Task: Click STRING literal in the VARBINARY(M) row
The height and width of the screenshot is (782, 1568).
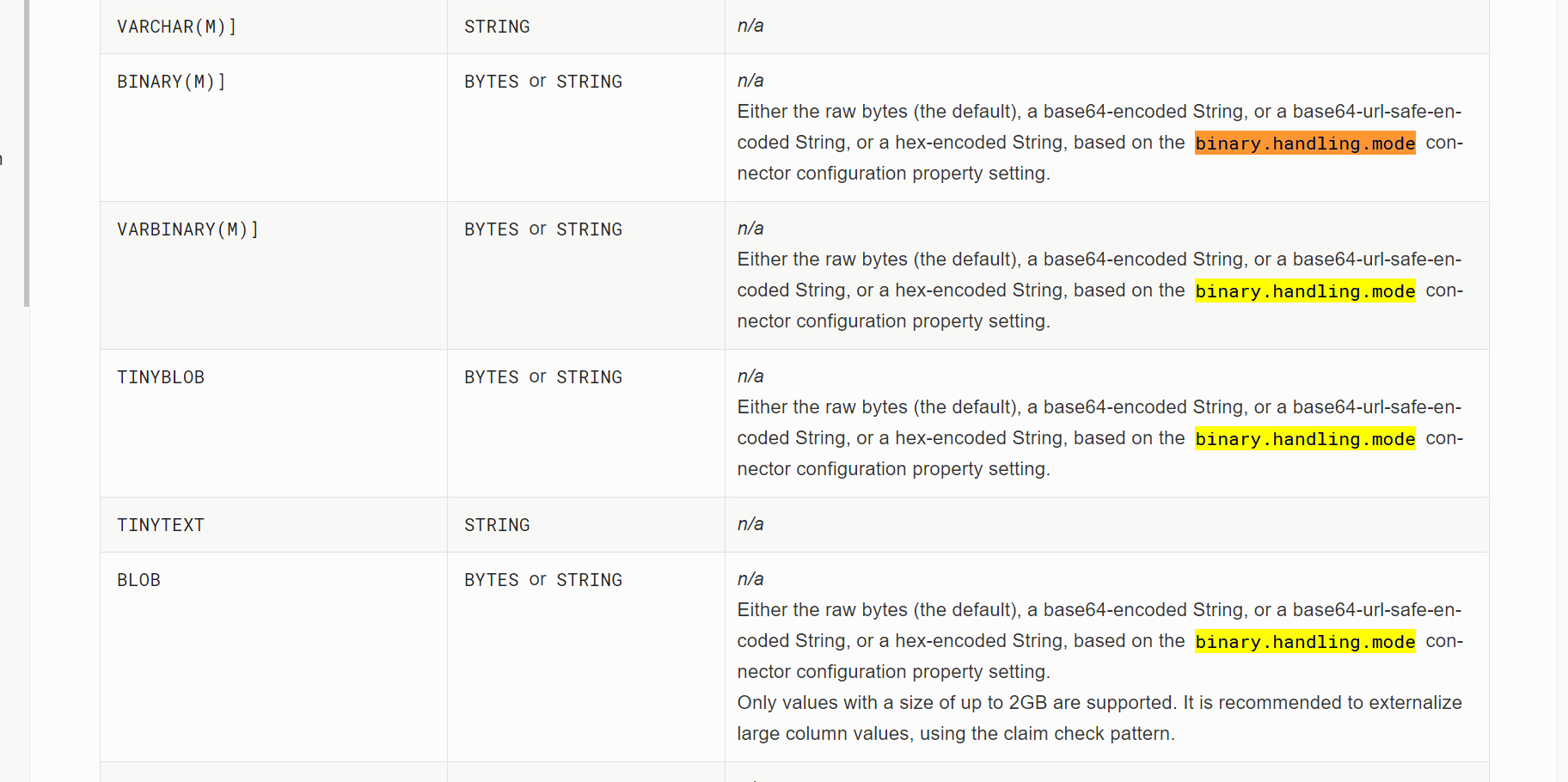Action: coord(589,229)
